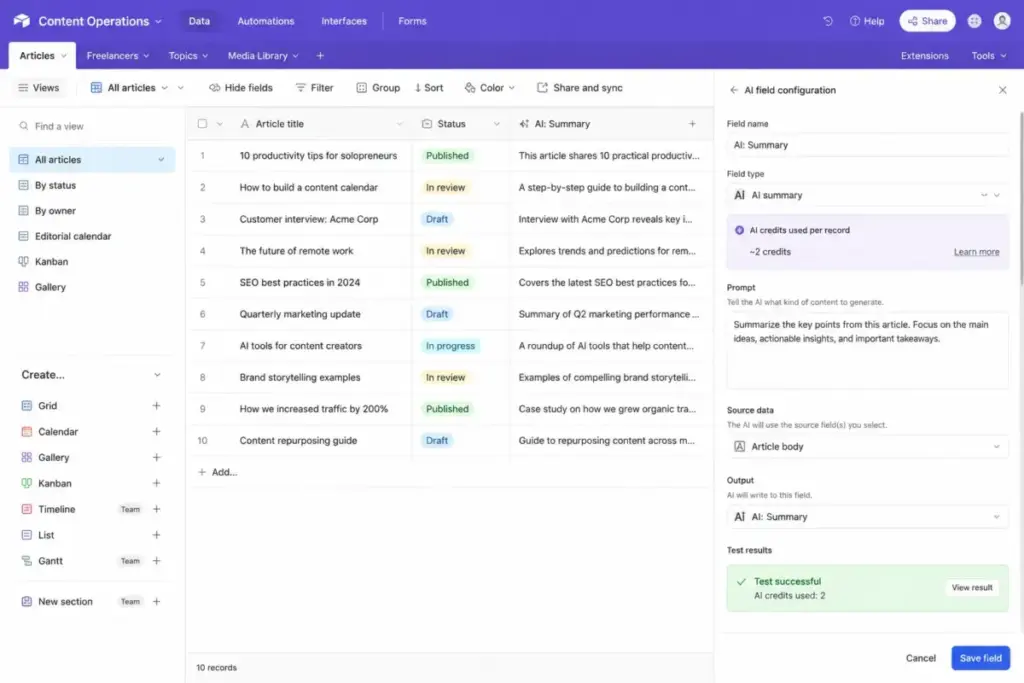Switch to the Data tab

tap(199, 21)
